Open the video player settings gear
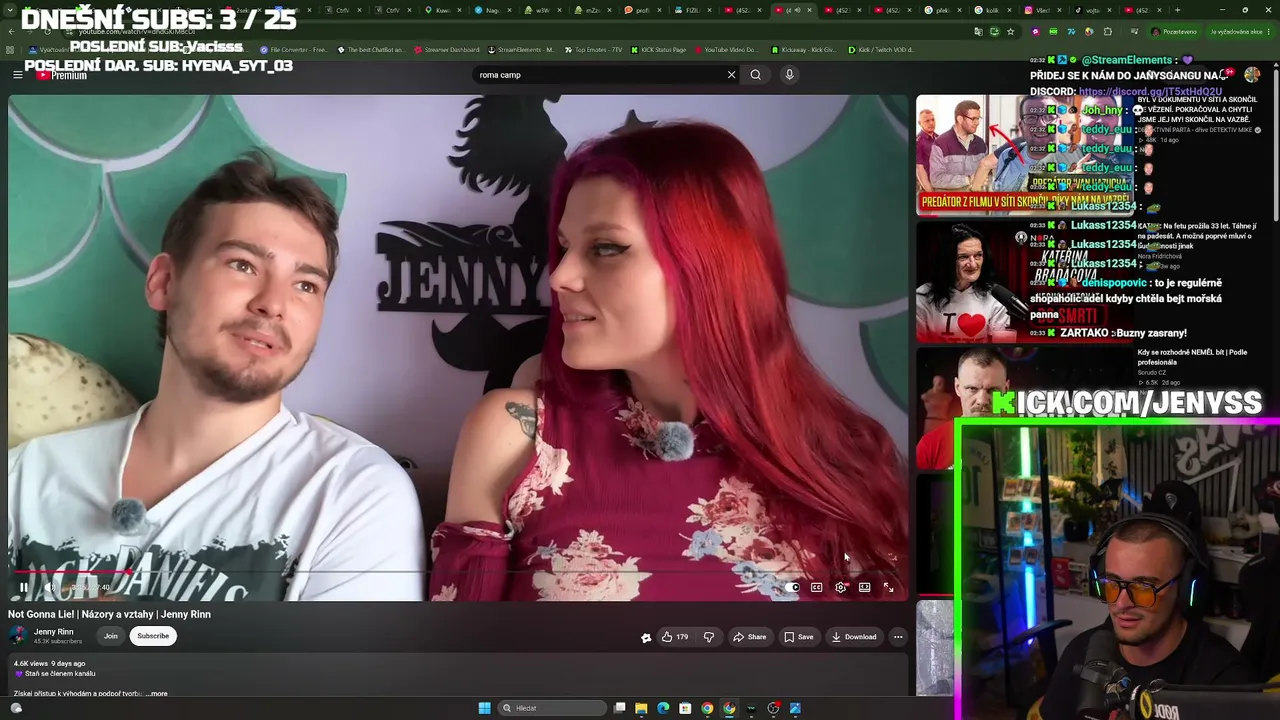1280x720 pixels. click(x=840, y=587)
